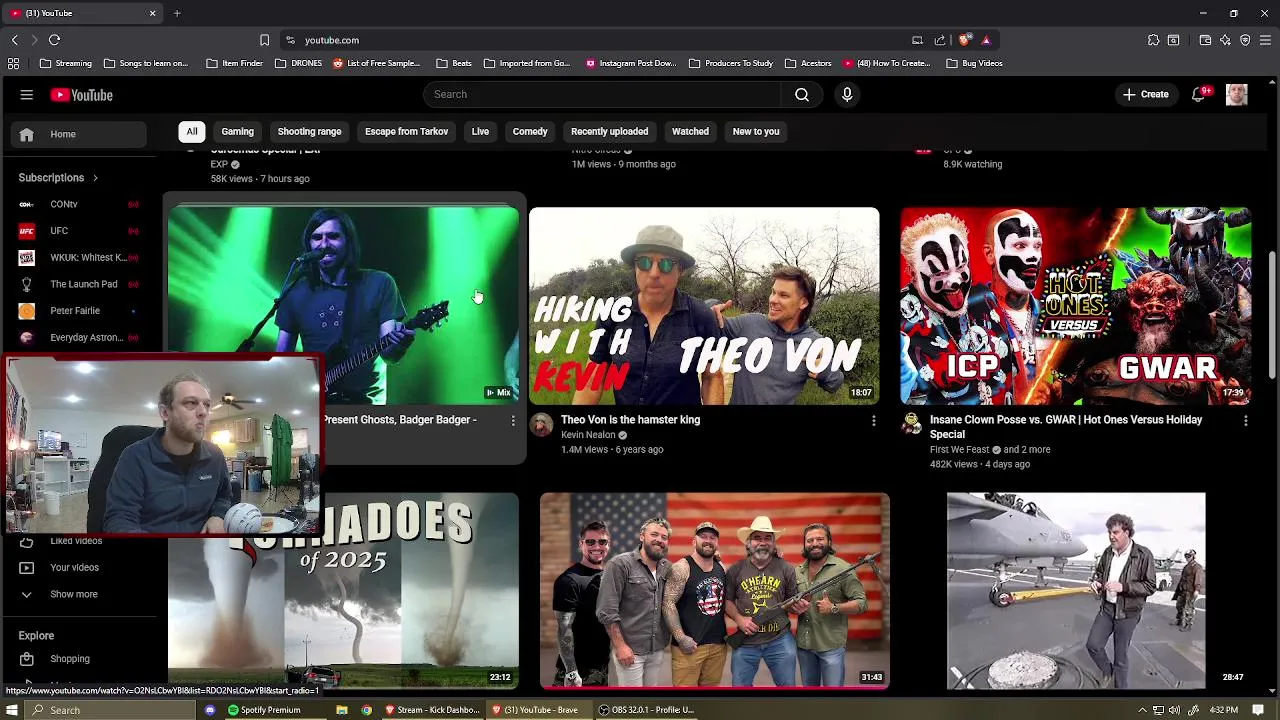Open a new browser tab
This screenshot has height=720, width=1280.
click(177, 13)
